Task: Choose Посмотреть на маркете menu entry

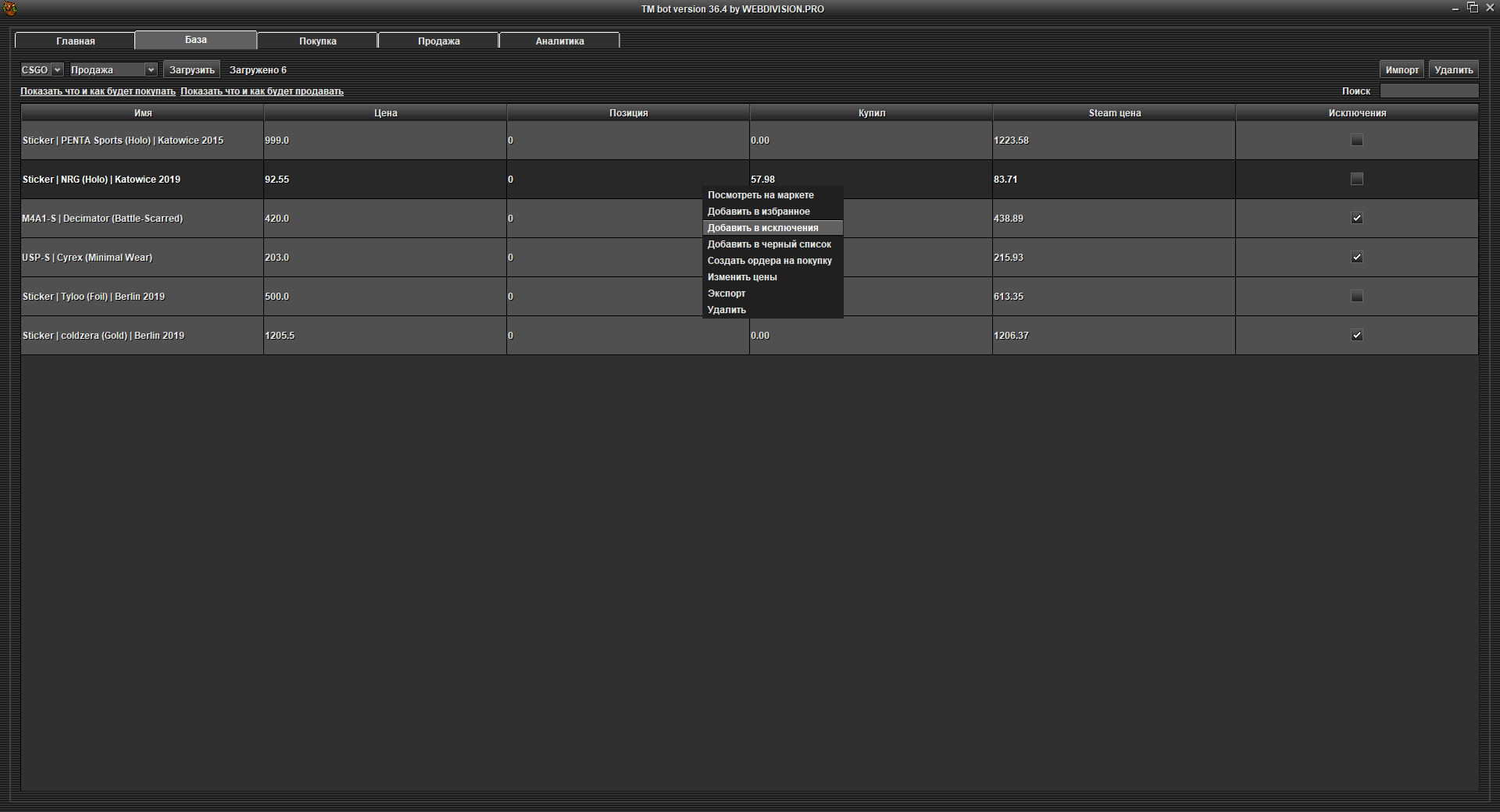Action: [x=760, y=195]
